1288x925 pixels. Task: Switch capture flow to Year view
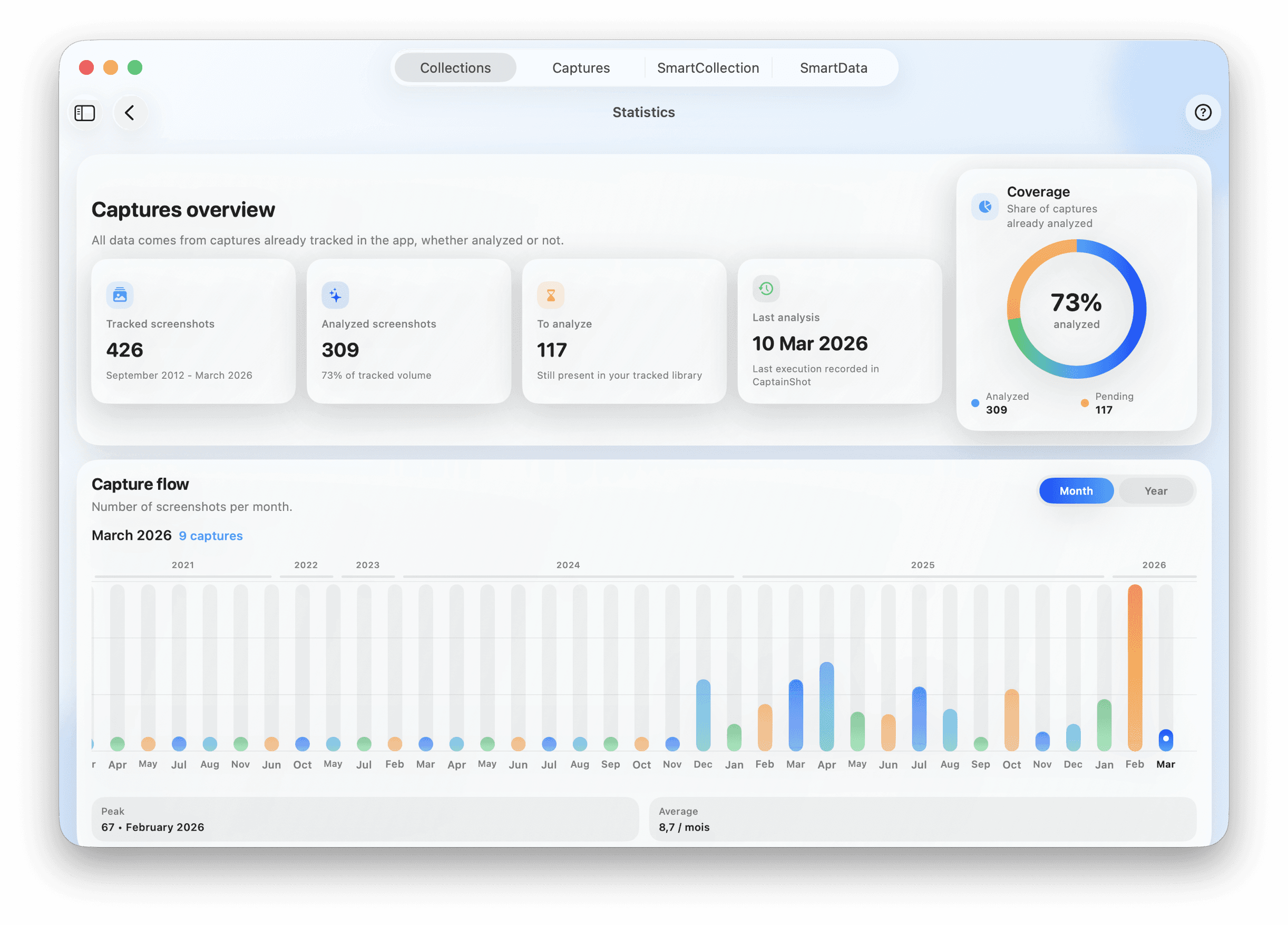tap(1155, 491)
